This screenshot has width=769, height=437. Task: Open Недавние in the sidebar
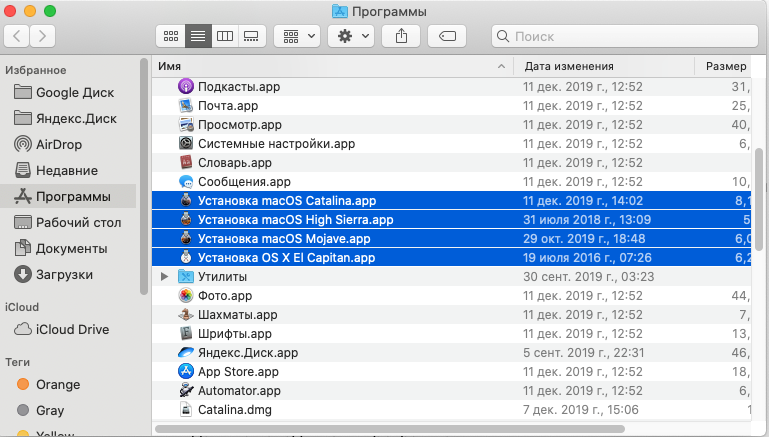click(x=69, y=170)
